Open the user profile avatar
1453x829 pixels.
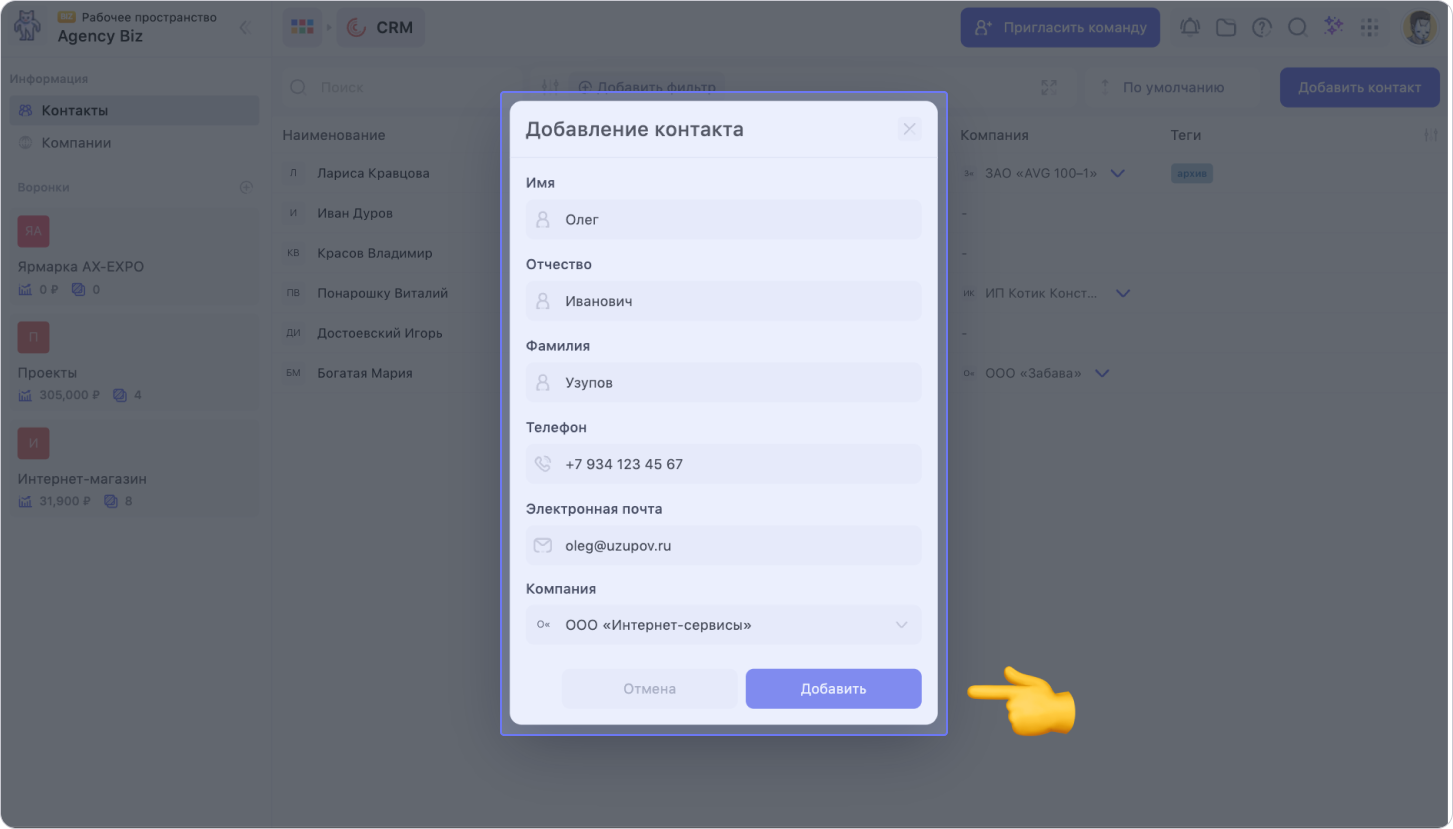pos(1419,27)
